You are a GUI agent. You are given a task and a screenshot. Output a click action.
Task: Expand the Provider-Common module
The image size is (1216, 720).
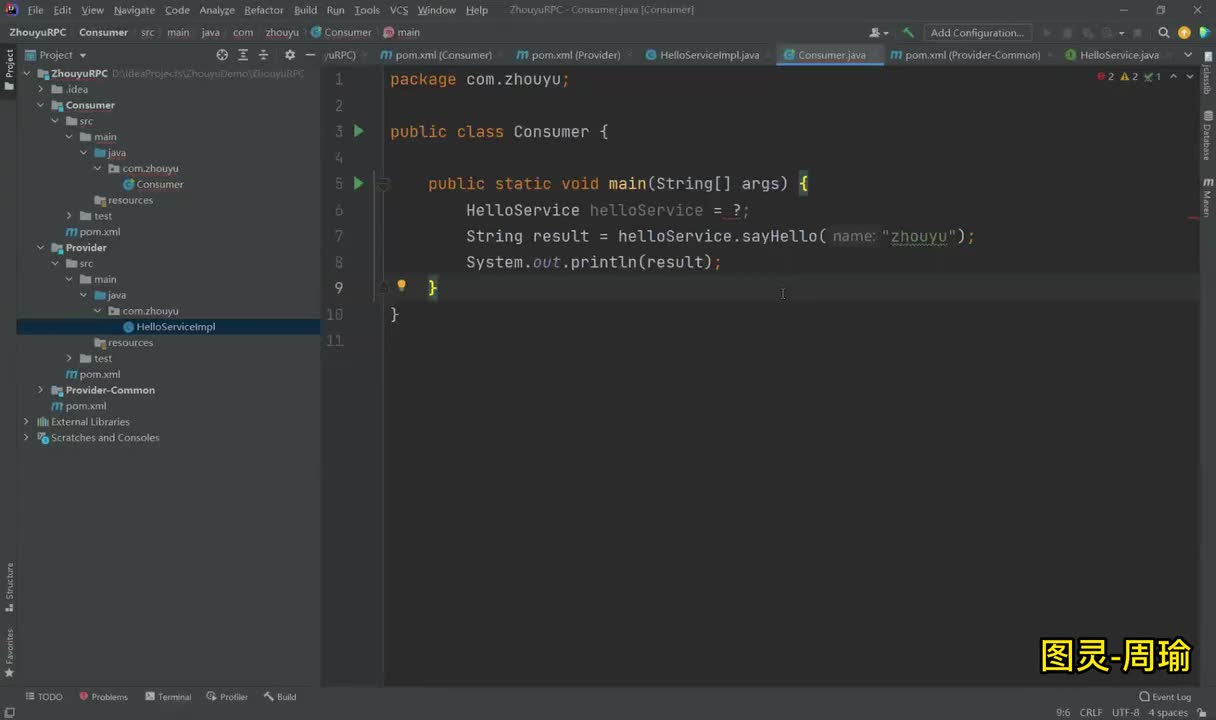click(x=41, y=390)
